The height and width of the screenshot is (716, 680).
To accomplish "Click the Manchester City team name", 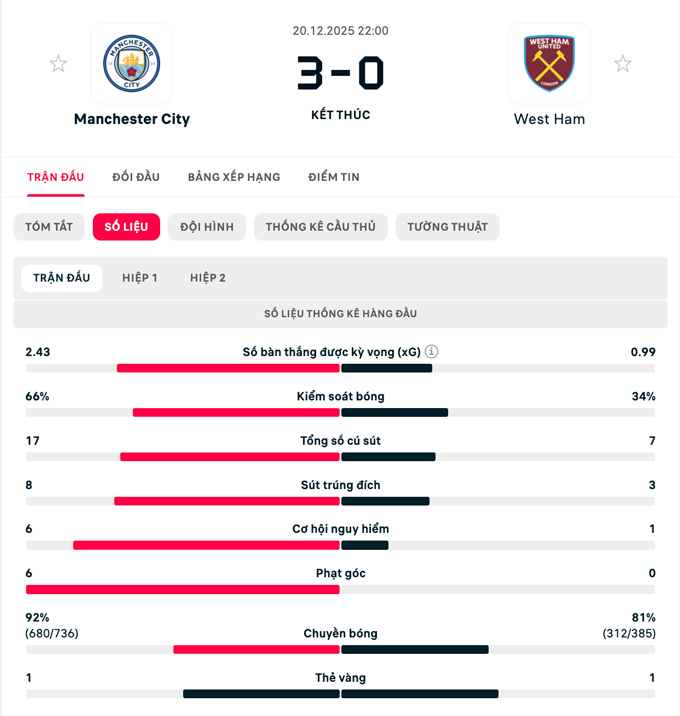I will click(132, 119).
